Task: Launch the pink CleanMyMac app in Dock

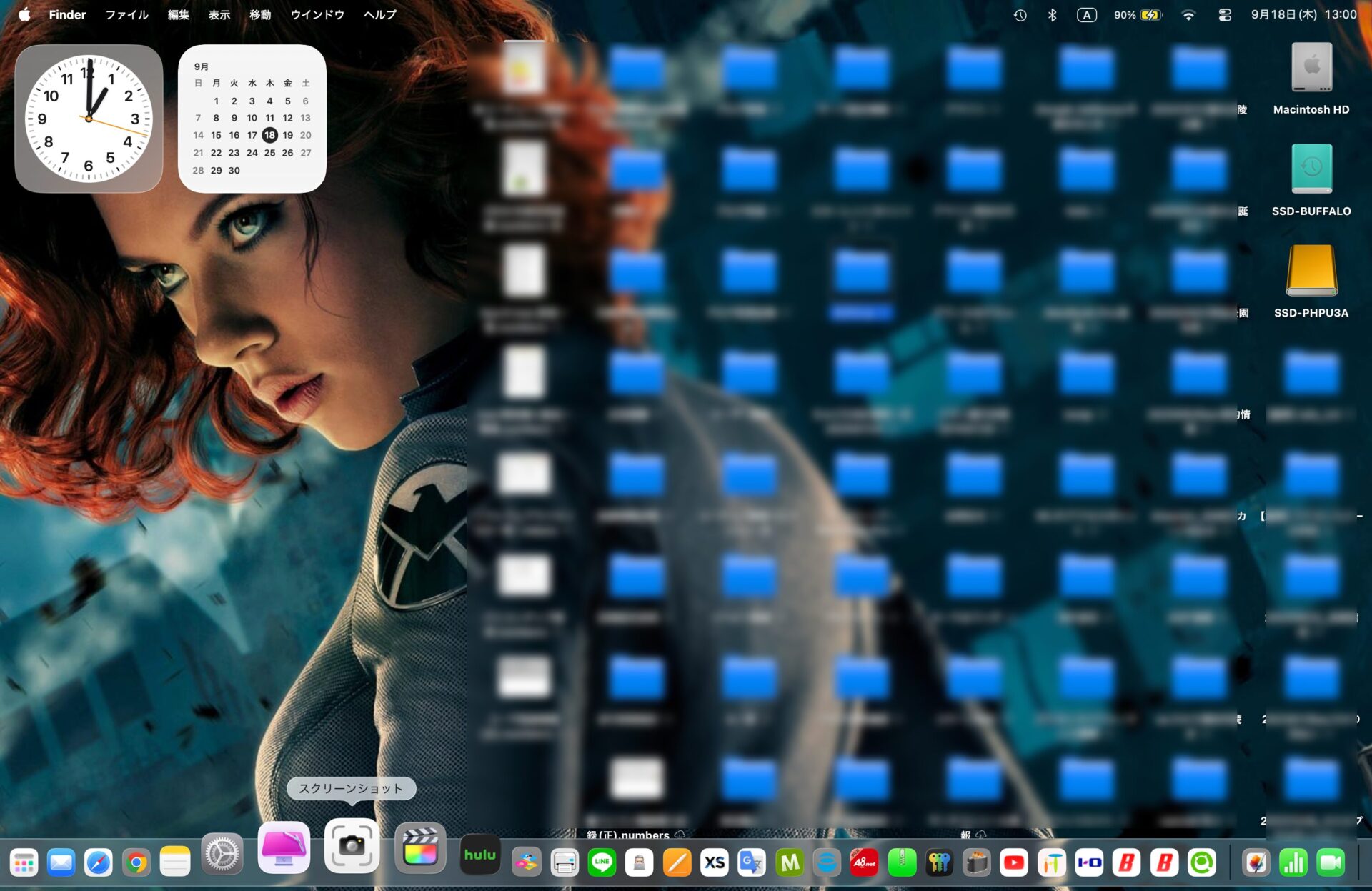Action: 284,848
